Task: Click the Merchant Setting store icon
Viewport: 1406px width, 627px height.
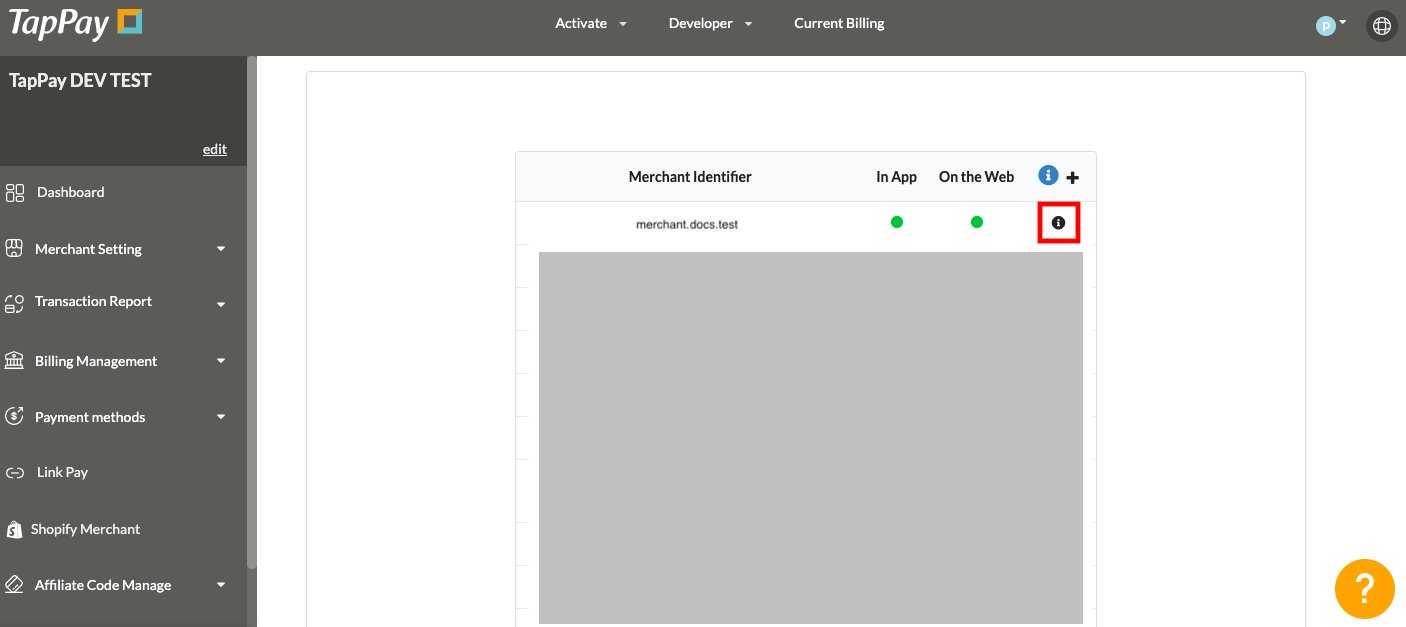Action: [x=14, y=248]
